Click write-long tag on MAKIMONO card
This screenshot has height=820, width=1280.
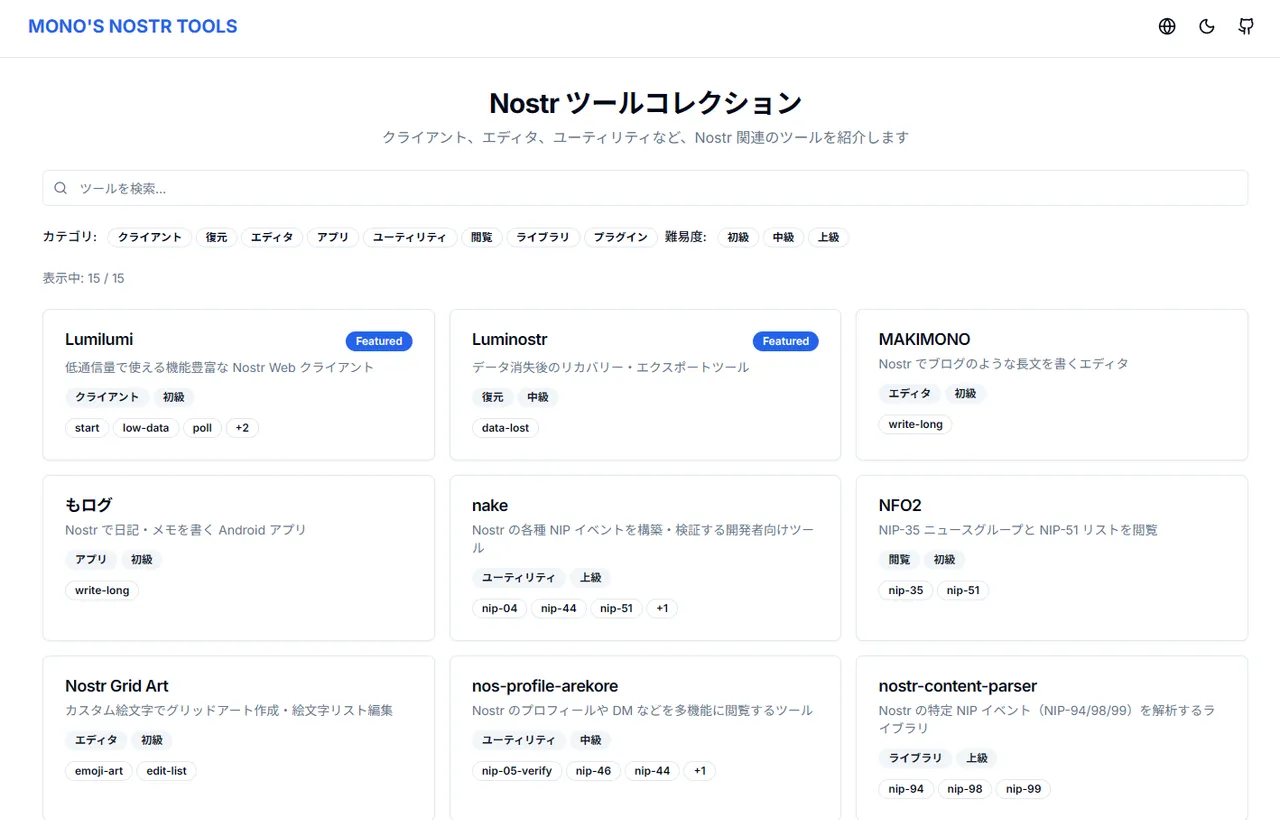point(916,424)
